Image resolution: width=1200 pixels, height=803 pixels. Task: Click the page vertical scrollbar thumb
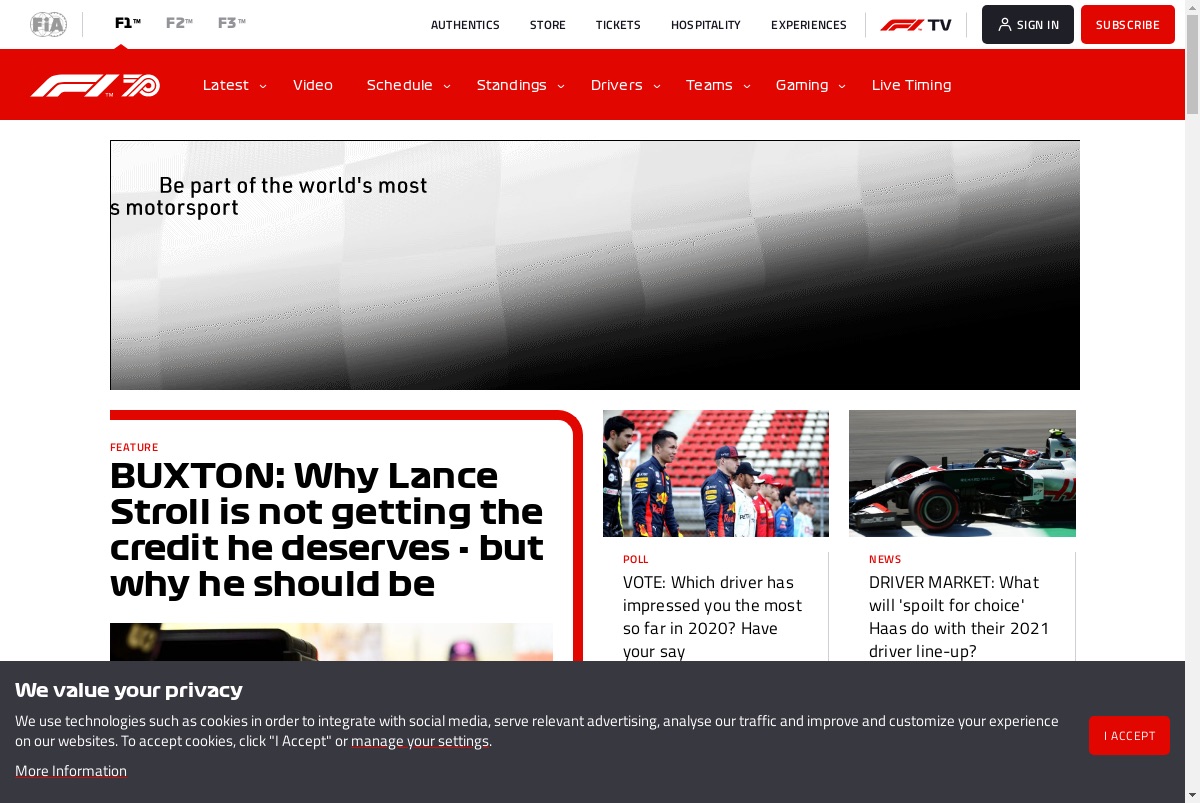coord(1192,65)
